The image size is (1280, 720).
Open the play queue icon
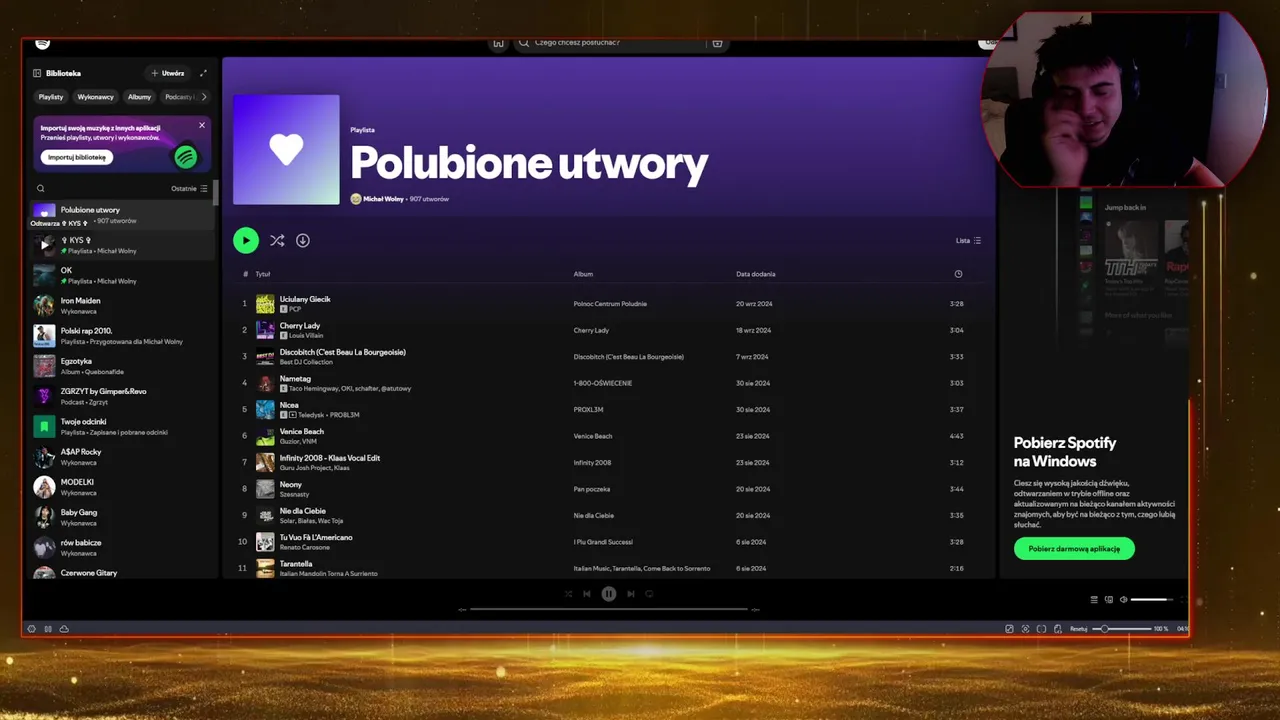1094,600
